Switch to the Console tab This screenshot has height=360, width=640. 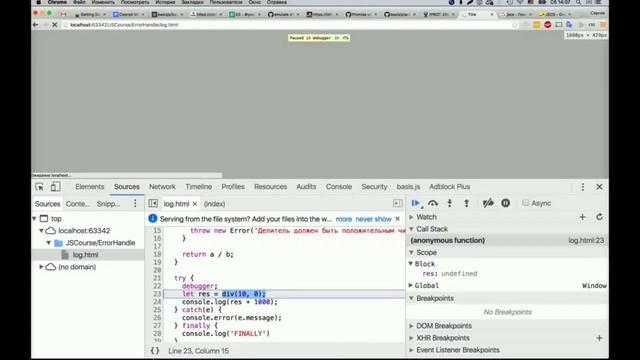(339, 187)
